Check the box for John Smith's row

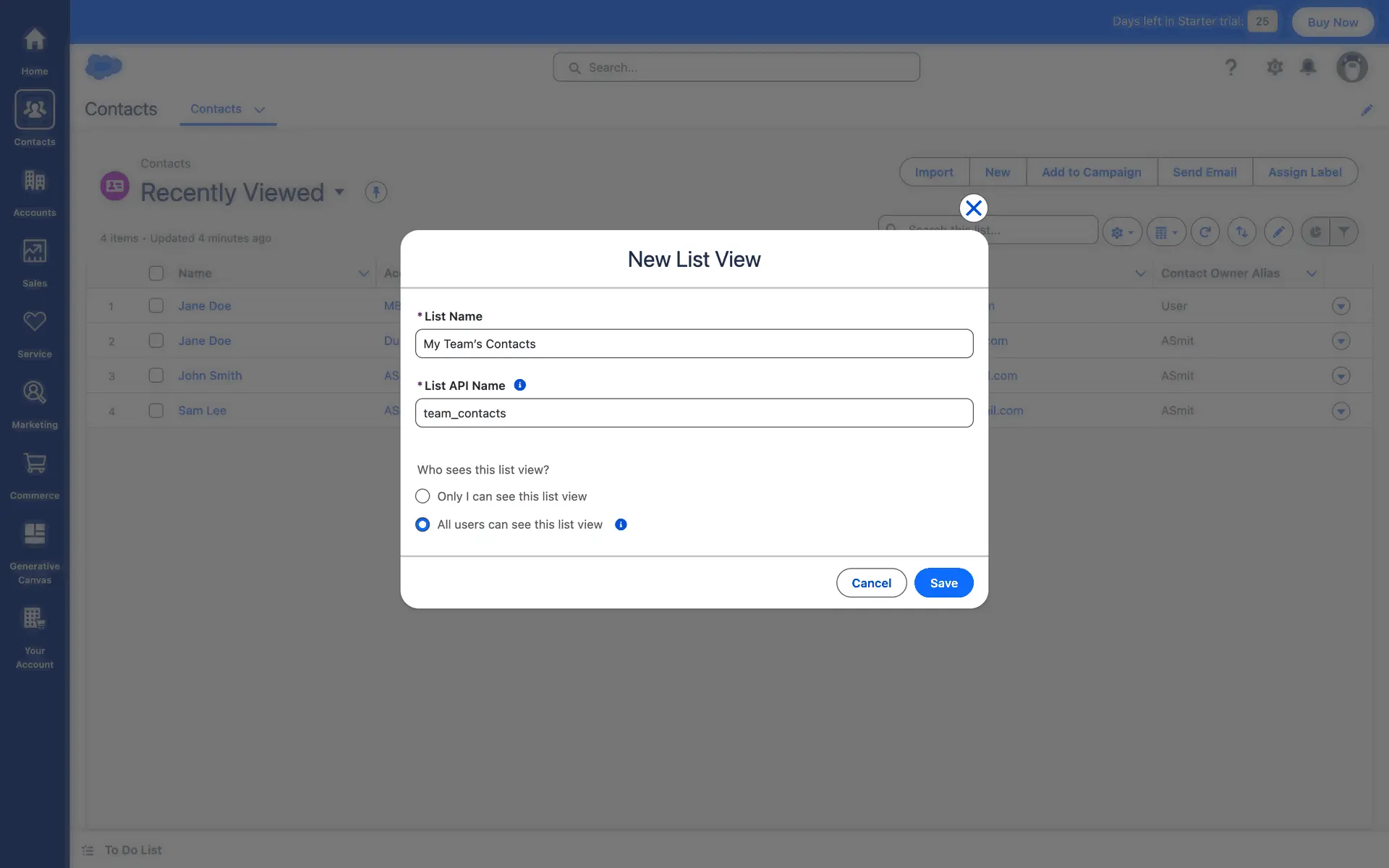(156, 375)
